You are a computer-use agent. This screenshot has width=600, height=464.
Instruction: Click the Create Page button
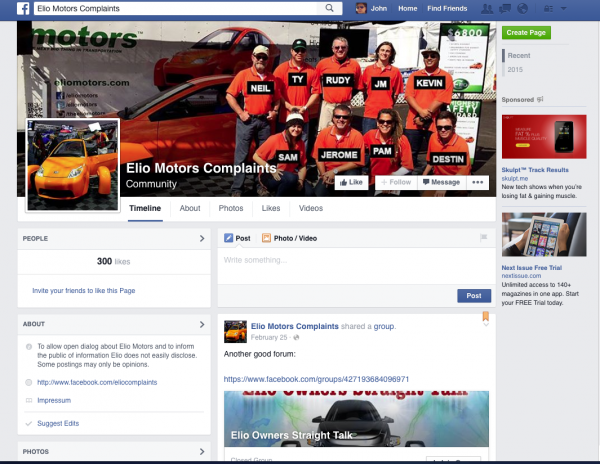(526, 33)
